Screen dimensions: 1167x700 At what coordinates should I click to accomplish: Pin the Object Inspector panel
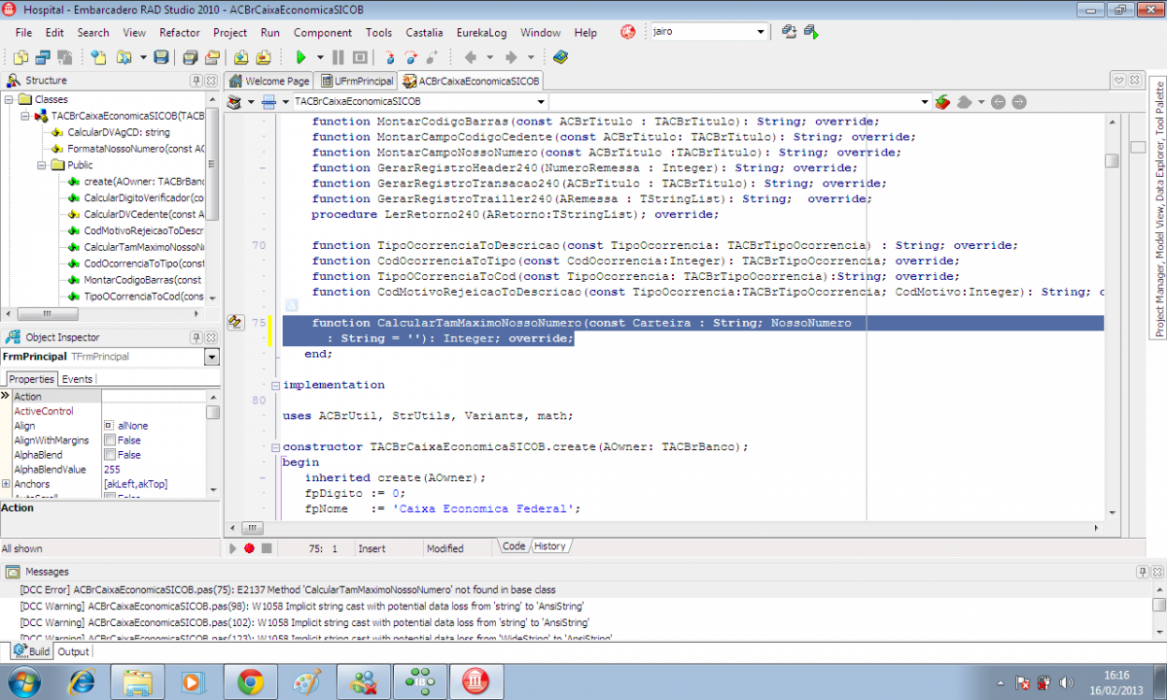(196, 337)
